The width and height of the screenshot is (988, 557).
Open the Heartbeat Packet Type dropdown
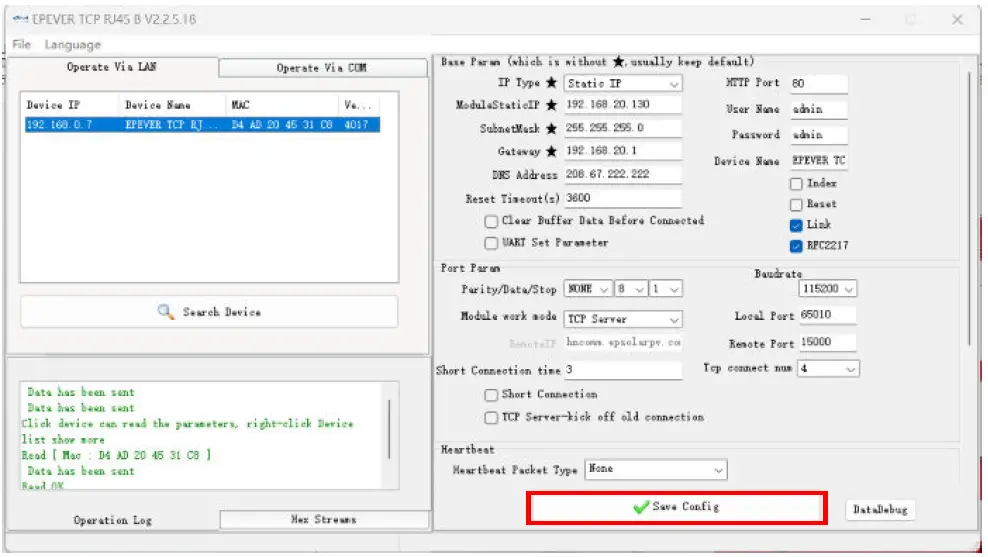(656, 469)
